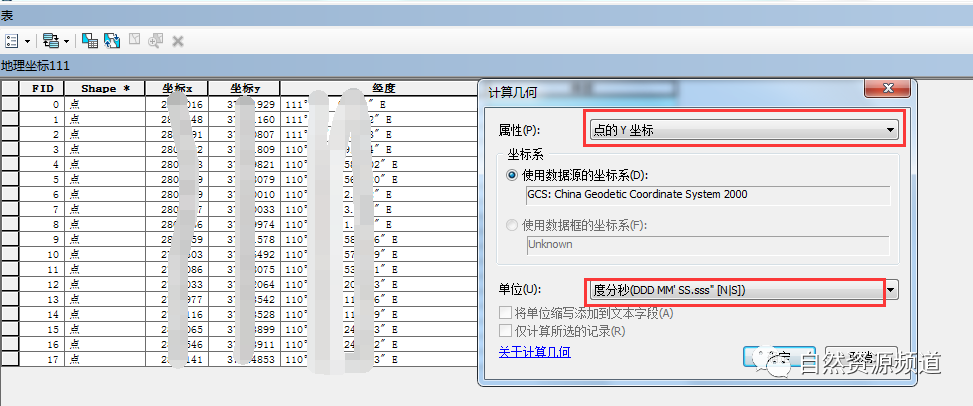Open the Table Options menu
This screenshot has width=973, height=406.
(17, 42)
